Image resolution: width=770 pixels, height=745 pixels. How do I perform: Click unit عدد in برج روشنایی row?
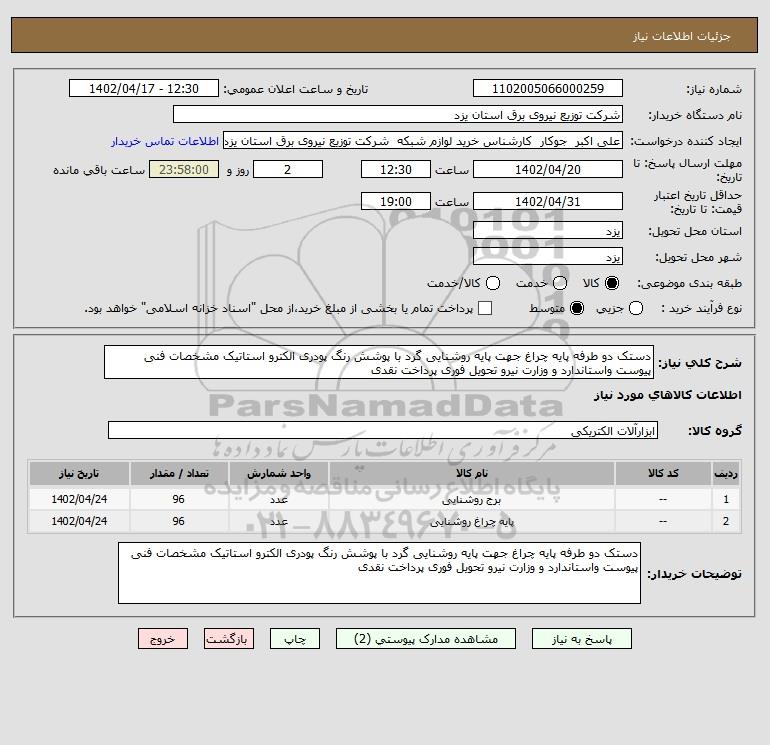[x=278, y=499]
